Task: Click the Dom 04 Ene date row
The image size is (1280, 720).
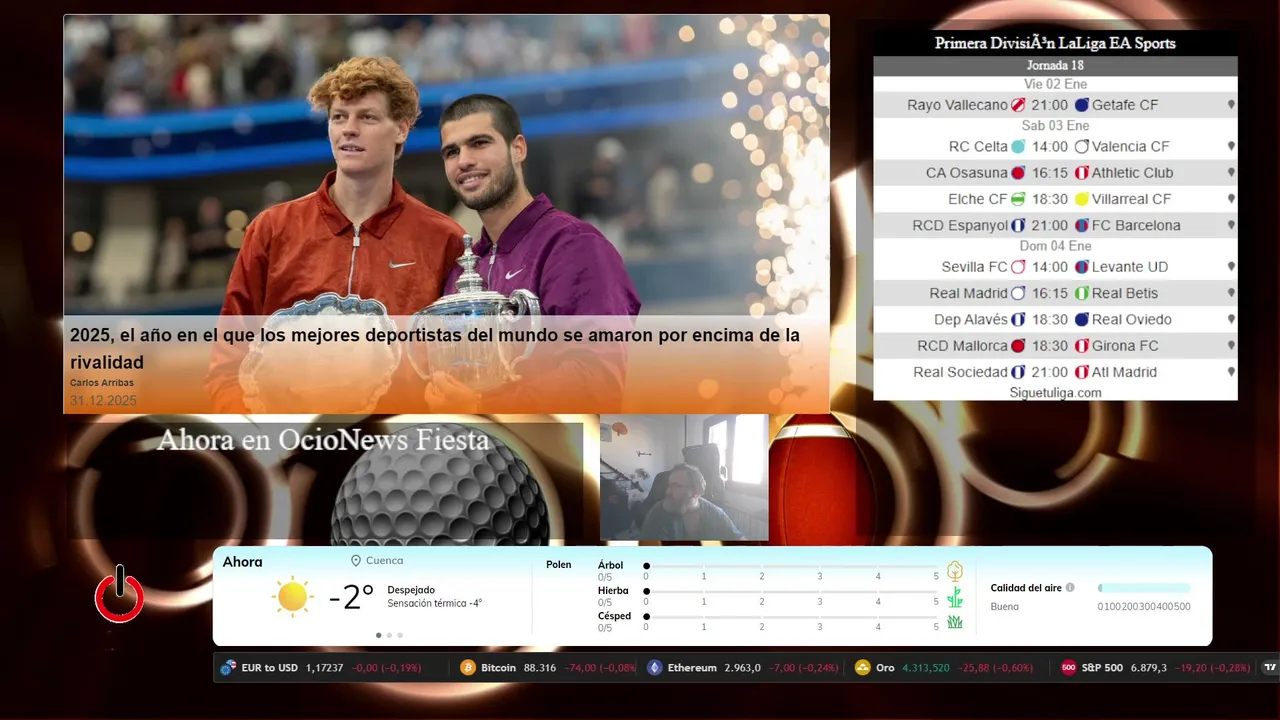Action: coord(1055,246)
